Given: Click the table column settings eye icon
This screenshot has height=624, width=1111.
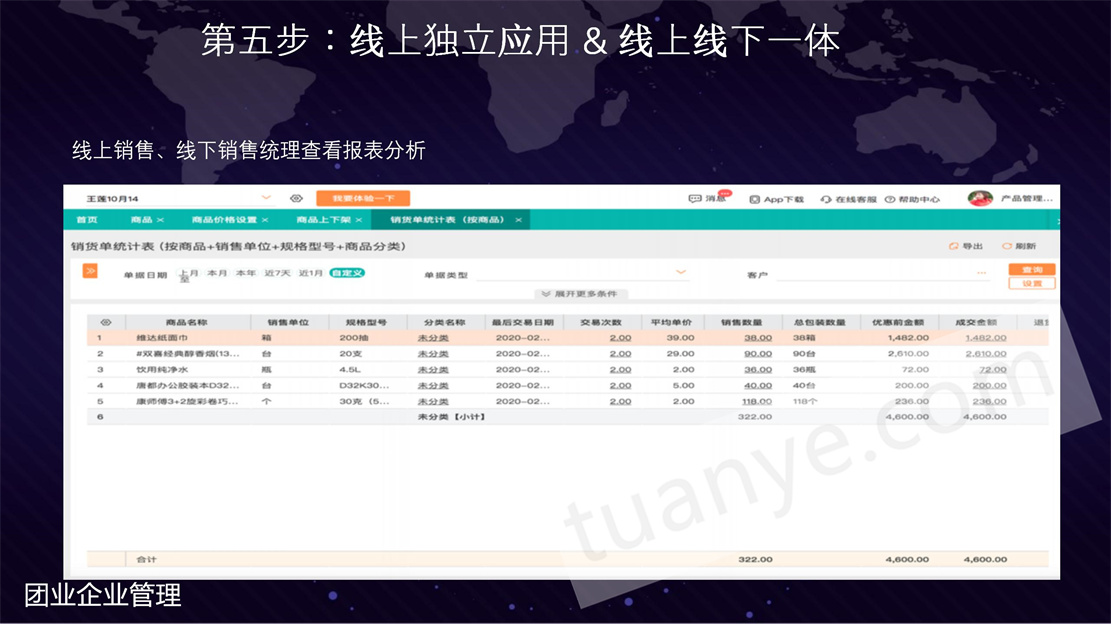Looking at the screenshot, I should [x=106, y=322].
